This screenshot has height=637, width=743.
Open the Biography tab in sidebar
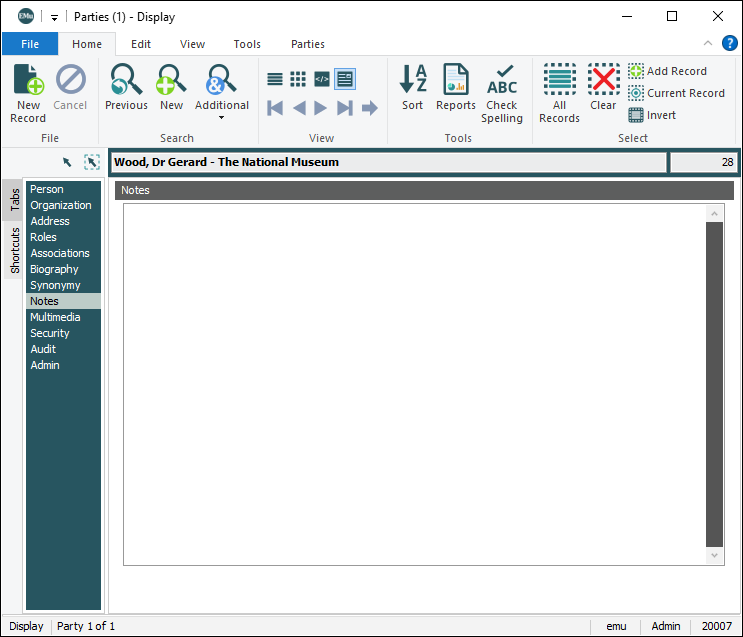54,269
